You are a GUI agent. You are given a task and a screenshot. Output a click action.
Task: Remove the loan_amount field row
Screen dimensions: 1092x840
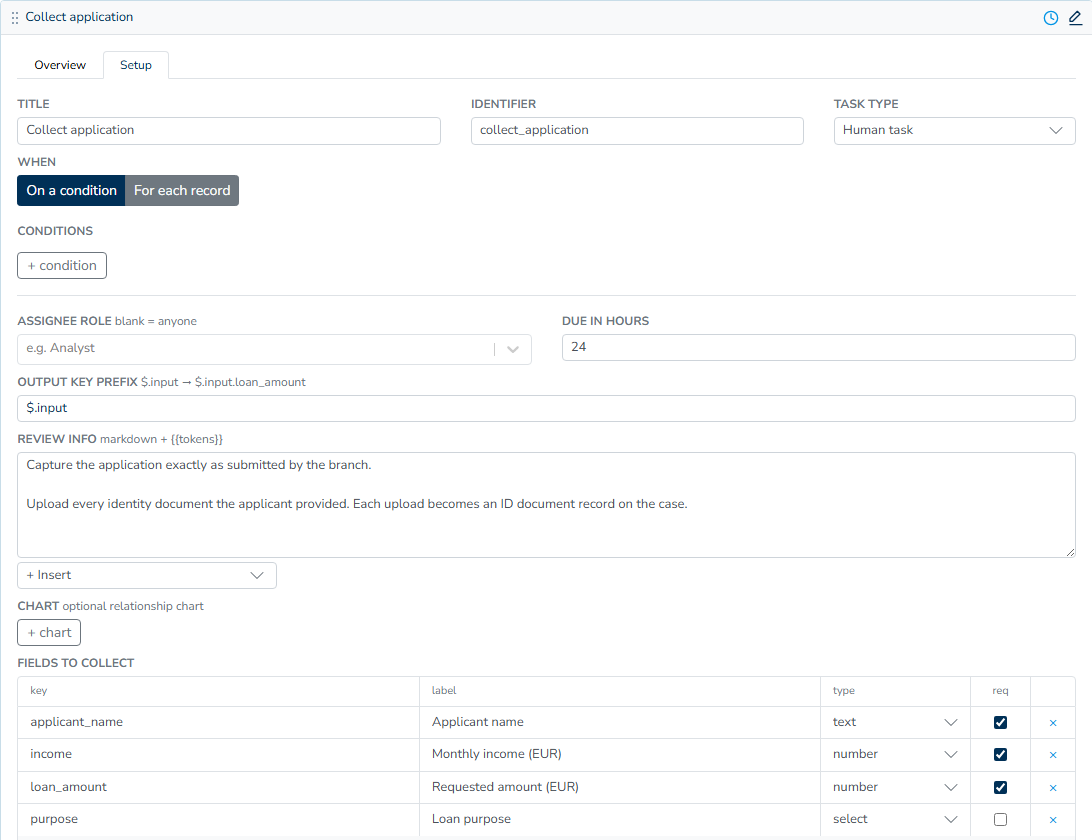pos(1053,788)
